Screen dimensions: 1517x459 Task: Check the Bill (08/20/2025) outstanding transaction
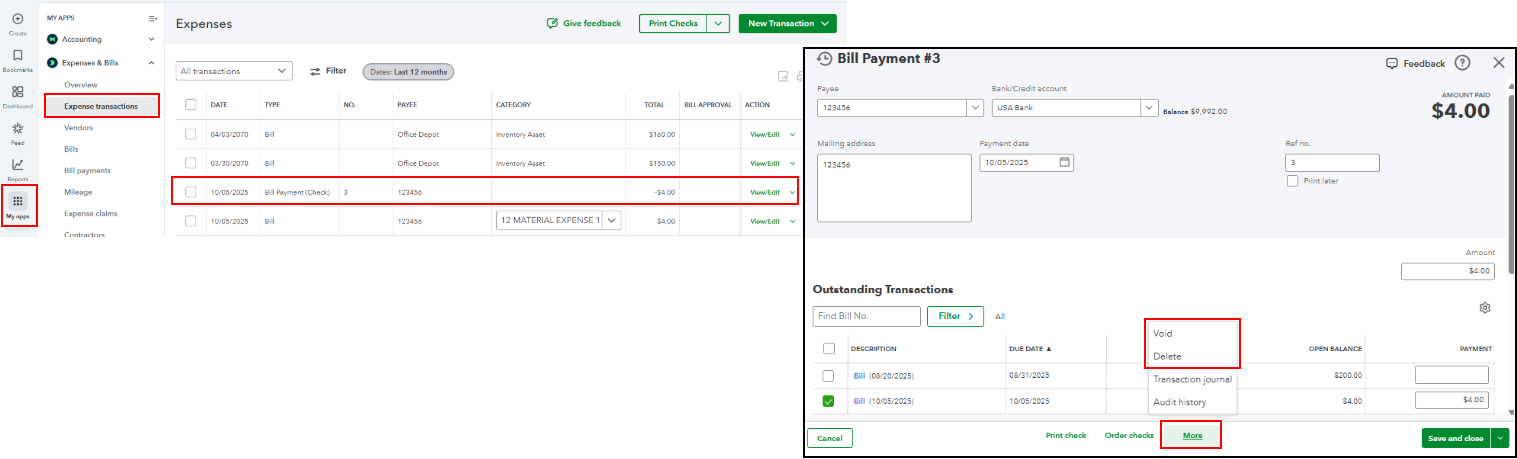pos(828,375)
